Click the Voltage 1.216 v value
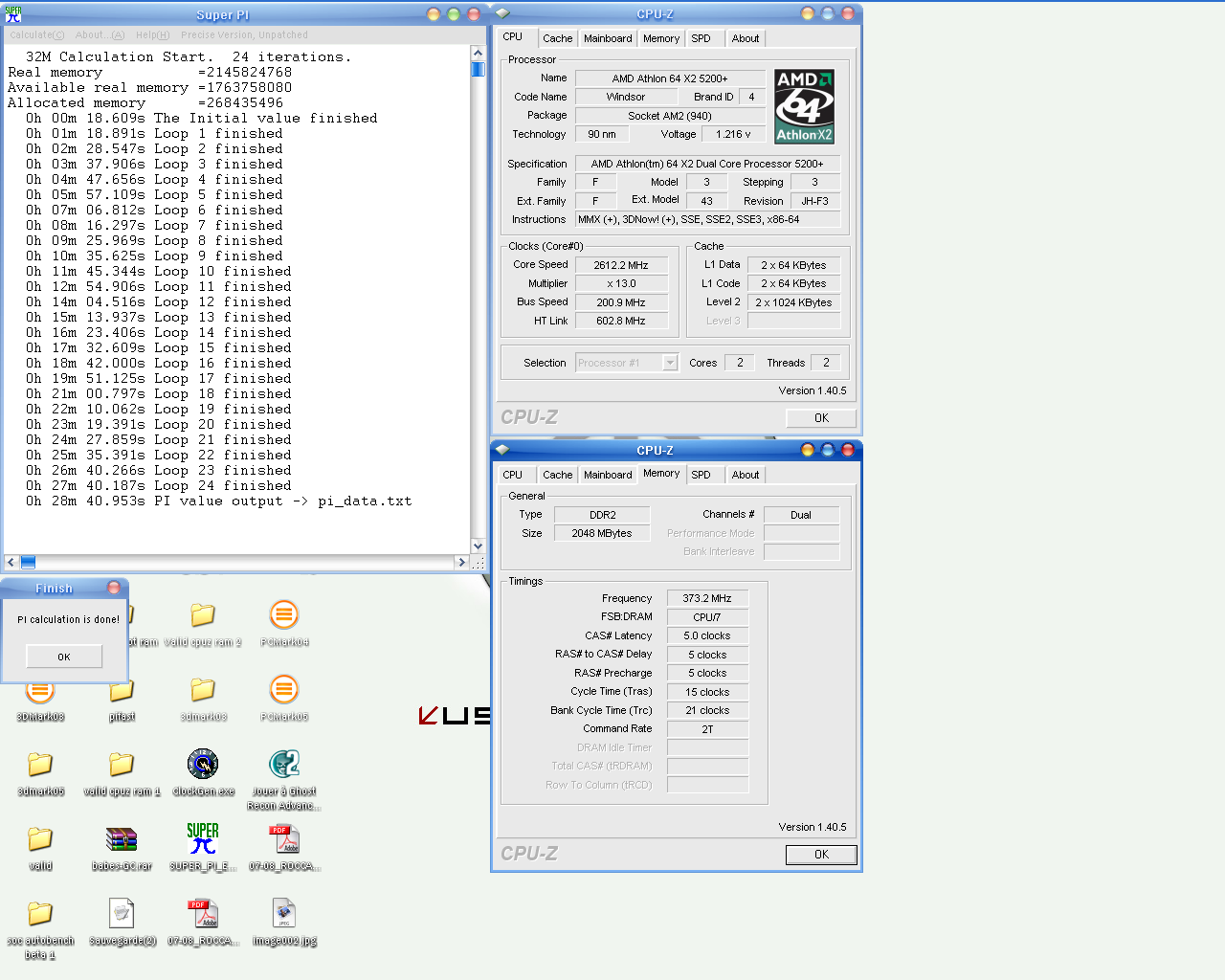The width and height of the screenshot is (1225, 980). (734, 134)
